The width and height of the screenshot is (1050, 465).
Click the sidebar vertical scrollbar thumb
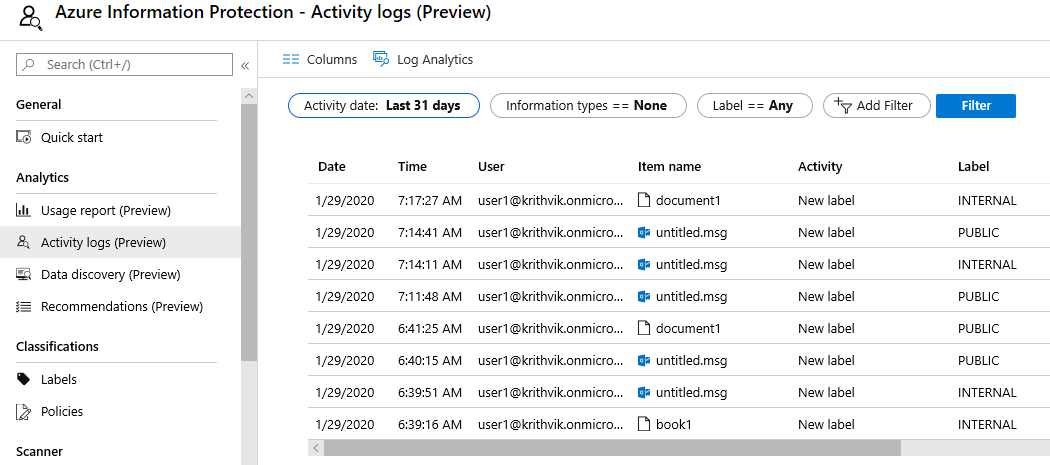(248, 232)
